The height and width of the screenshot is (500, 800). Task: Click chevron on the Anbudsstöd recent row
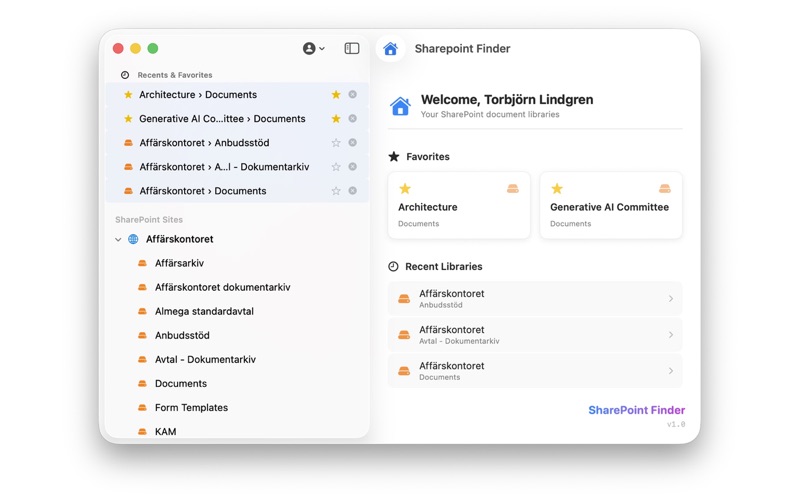[x=671, y=298]
